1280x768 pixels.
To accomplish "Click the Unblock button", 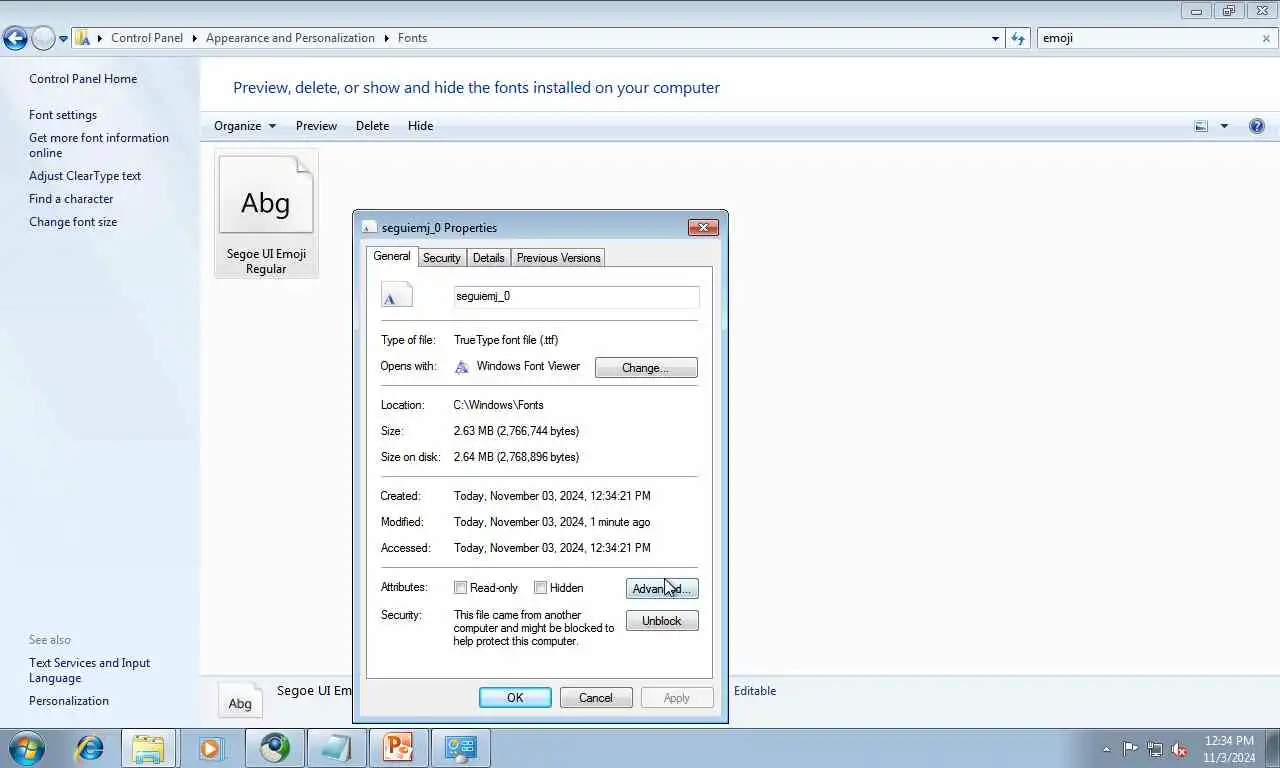I will click(x=662, y=621).
